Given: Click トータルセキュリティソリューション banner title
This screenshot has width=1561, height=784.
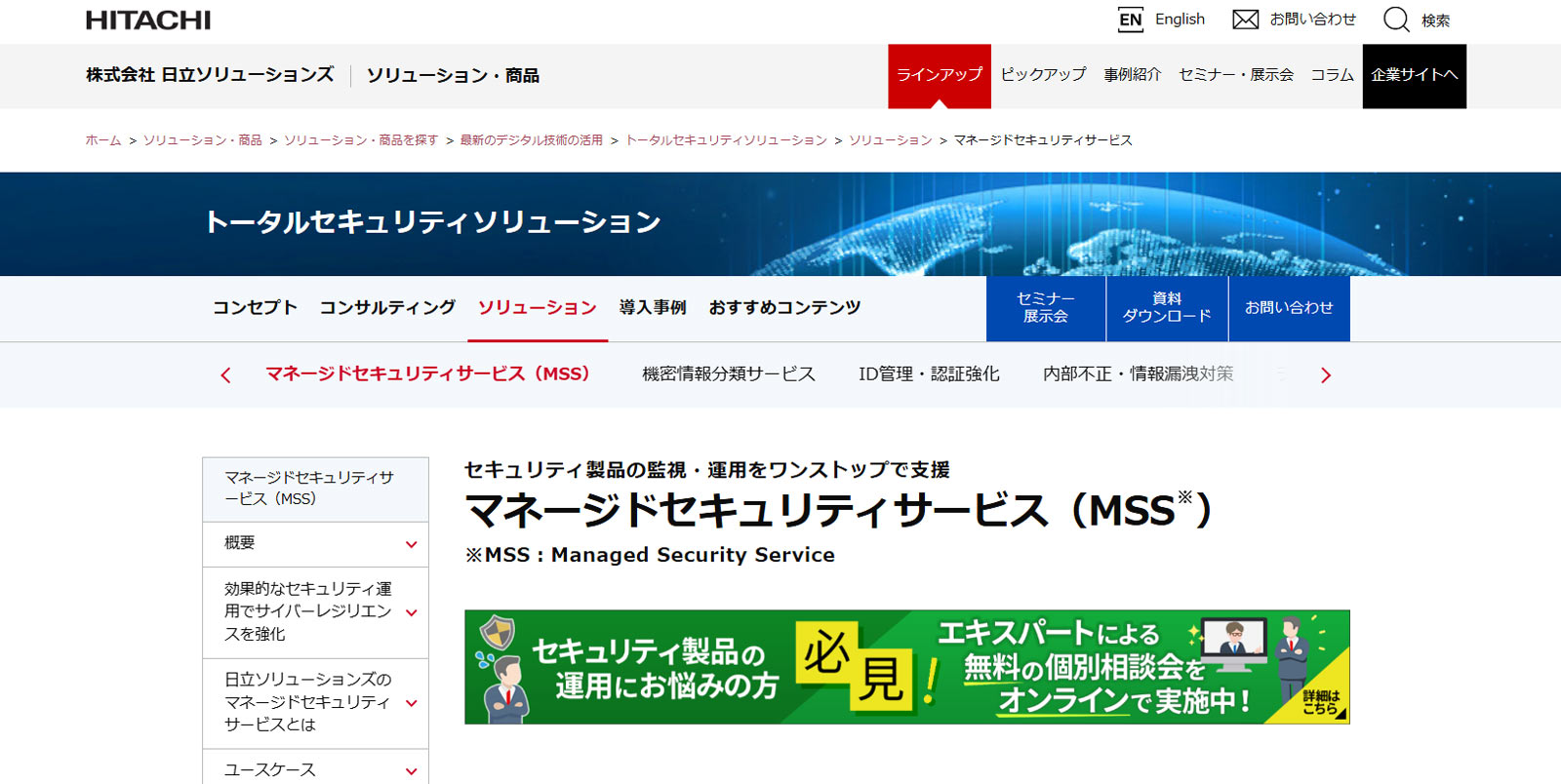Looking at the screenshot, I should (433, 222).
